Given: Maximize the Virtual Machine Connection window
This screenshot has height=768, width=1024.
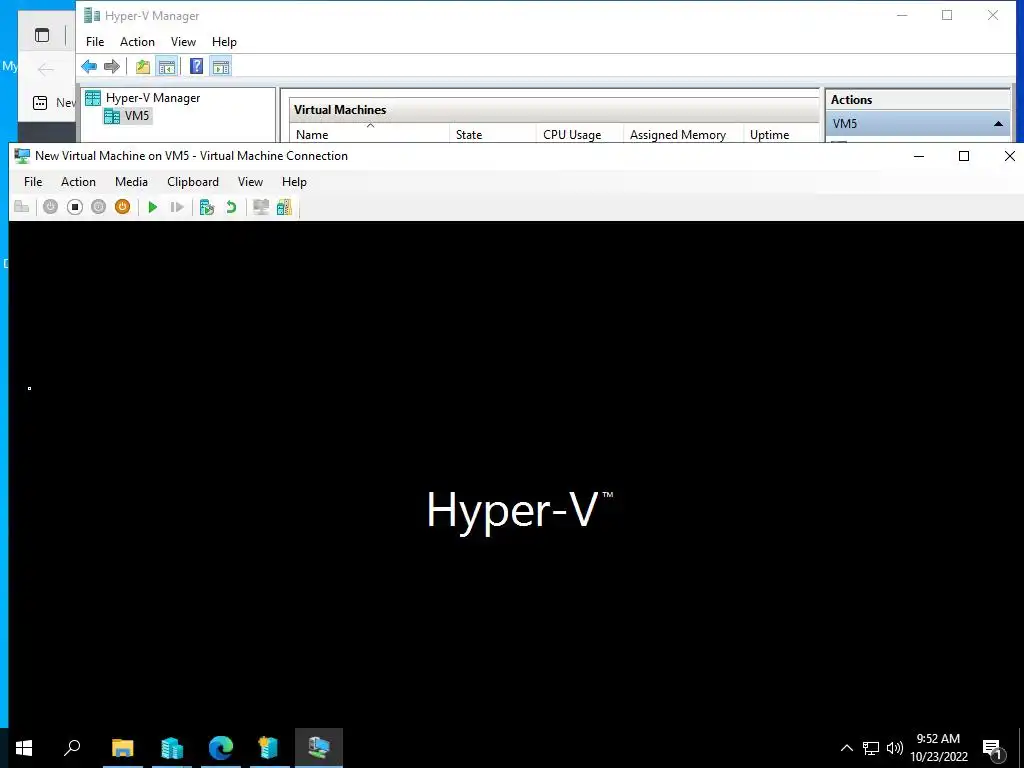Looking at the screenshot, I should point(963,156).
